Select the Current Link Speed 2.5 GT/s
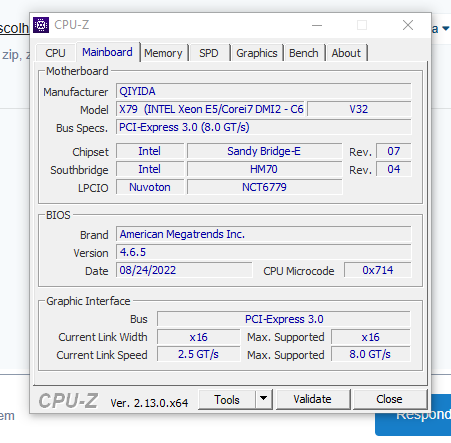Viewport: 451px width, 443px height. coord(199,354)
